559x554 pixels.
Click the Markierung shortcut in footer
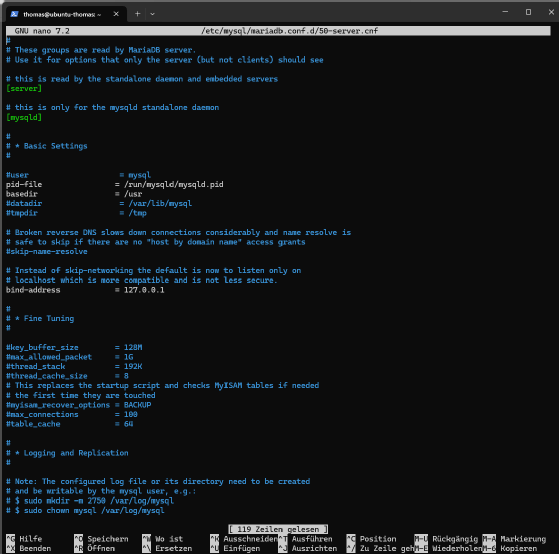point(514,539)
